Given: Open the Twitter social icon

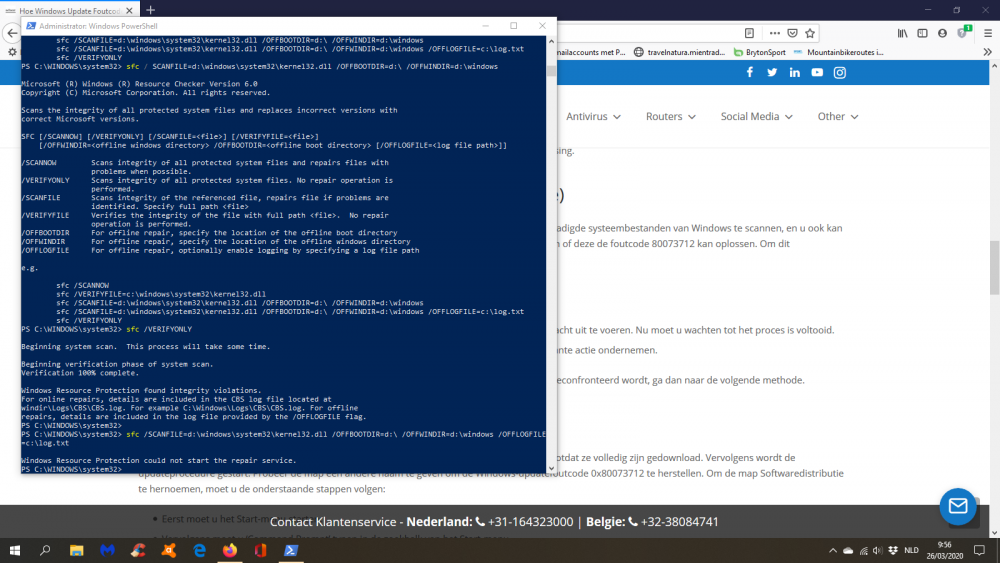Looking at the screenshot, I should (772, 73).
